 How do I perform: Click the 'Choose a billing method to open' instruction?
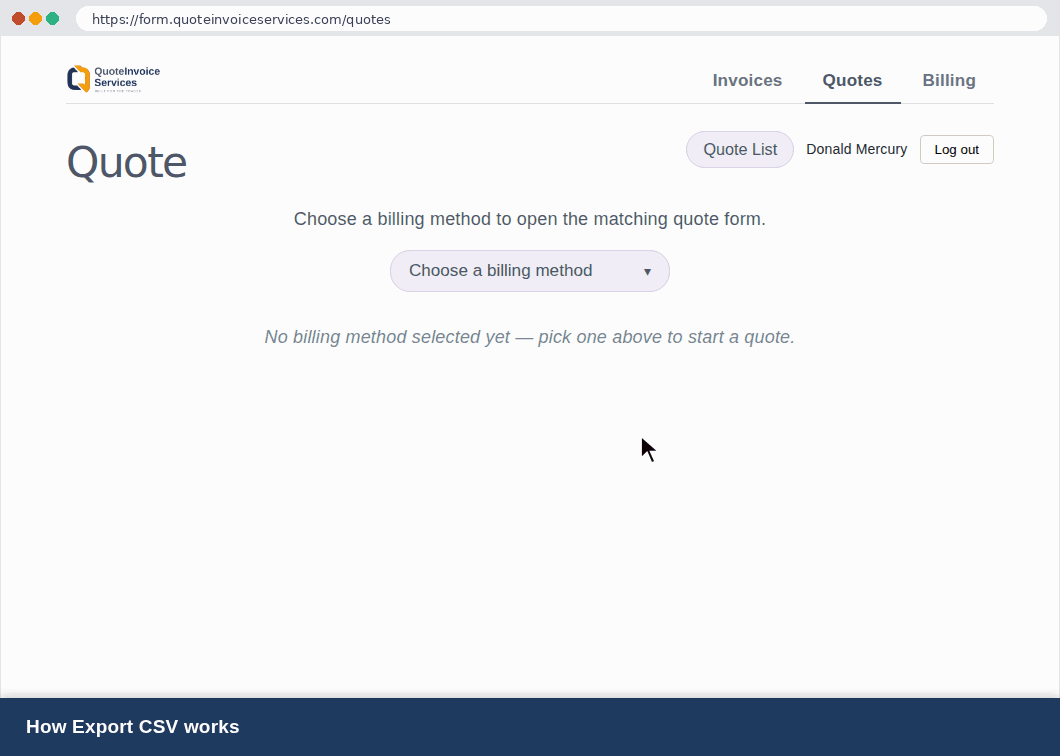tap(529, 219)
